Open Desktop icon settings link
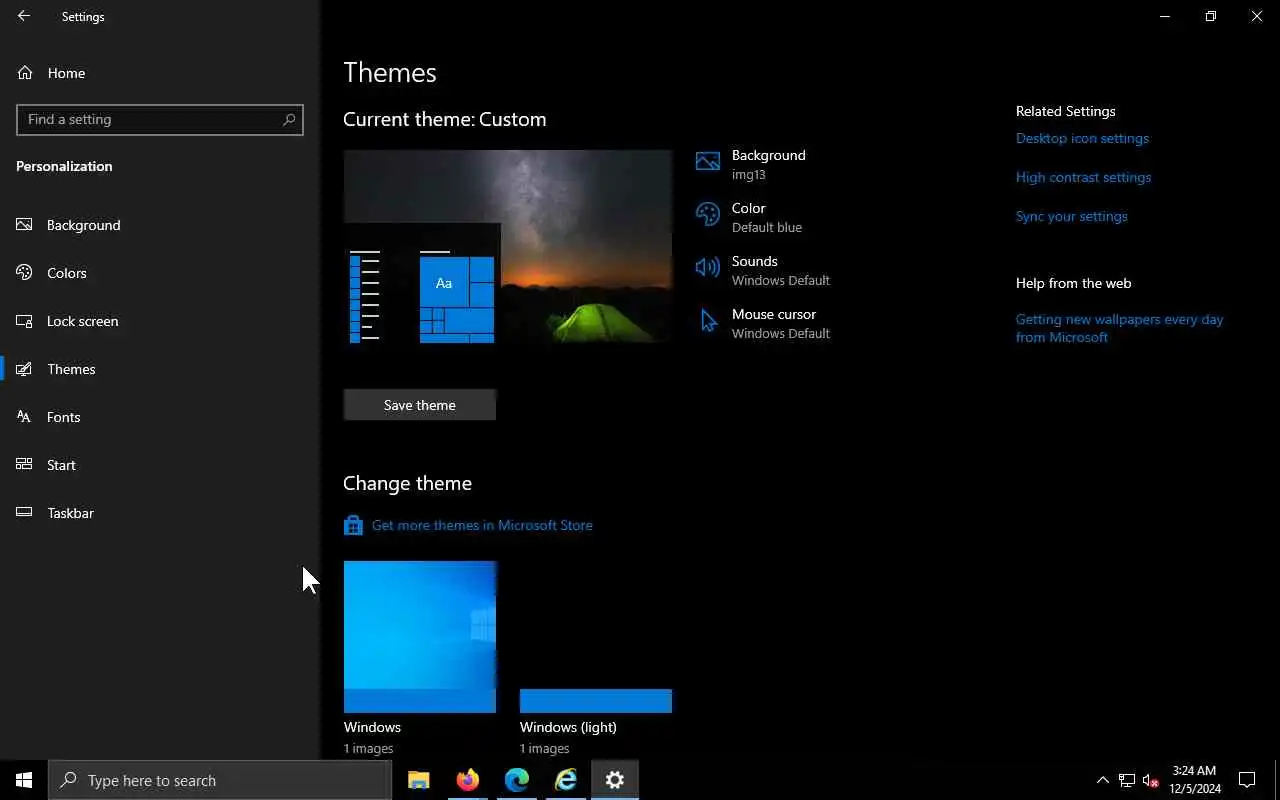The width and height of the screenshot is (1280, 800). click(1082, 138)
